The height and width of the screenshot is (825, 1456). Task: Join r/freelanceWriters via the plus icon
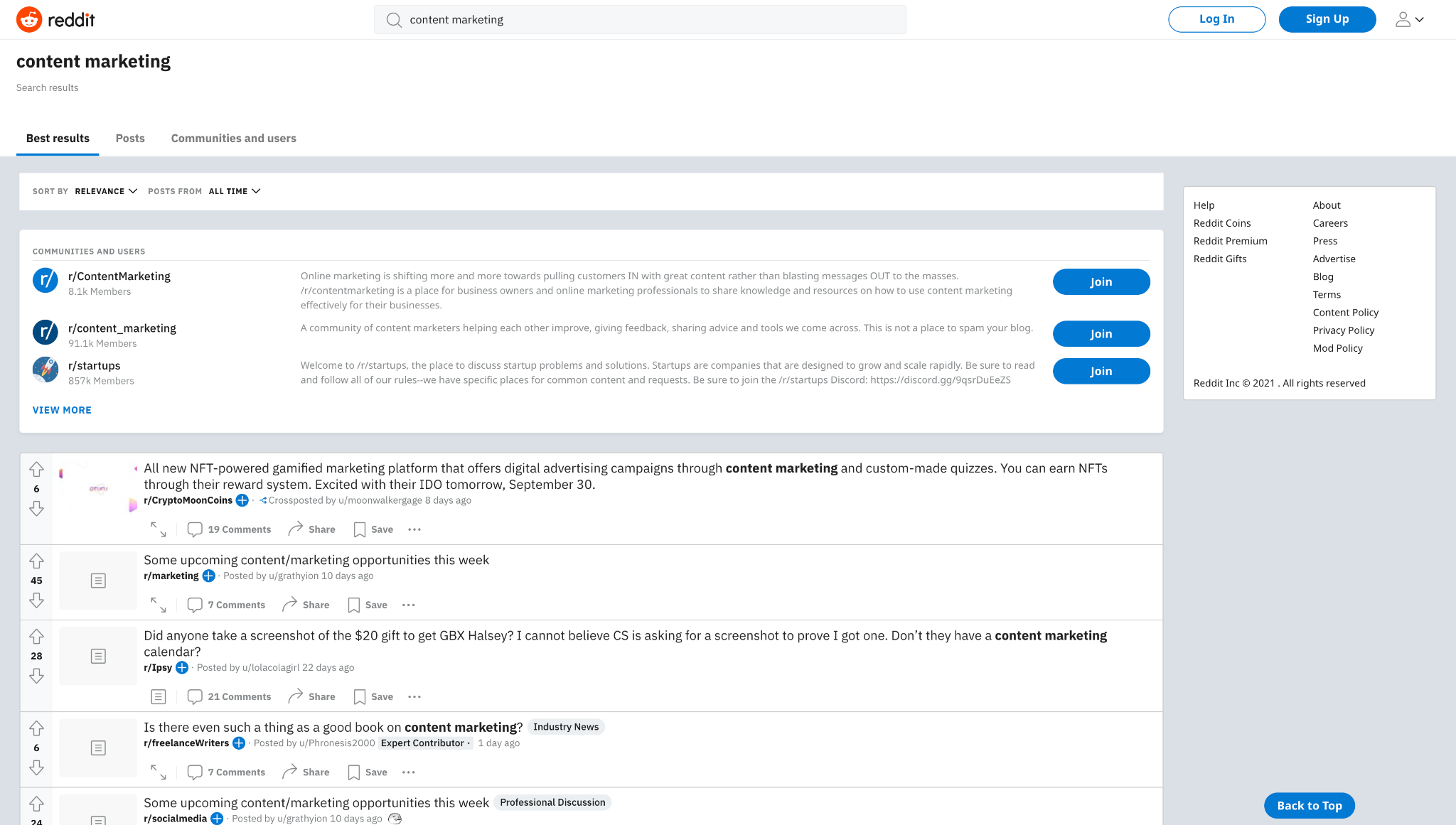239,743
